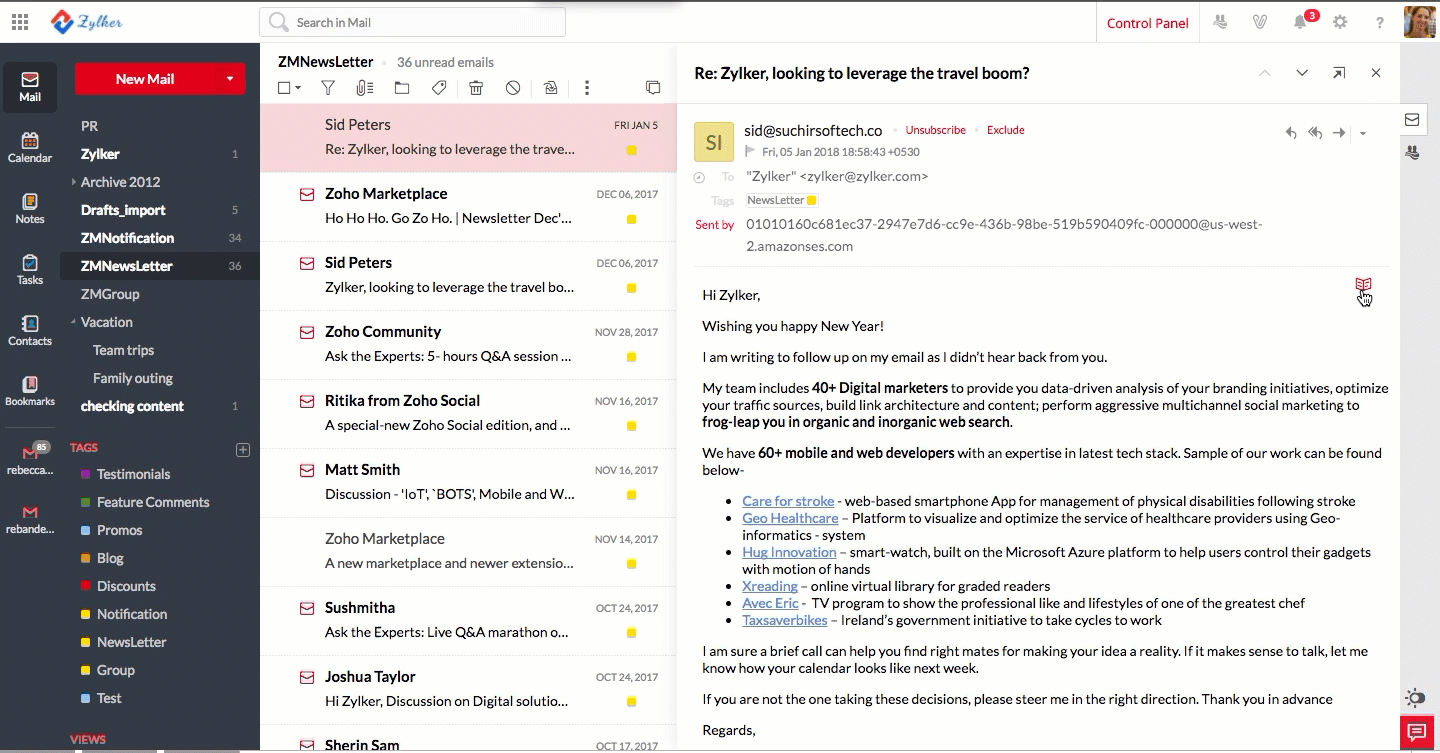Open the Calendar app in left sidebar
The width and height of the screenshot is (1440, 753).
click(30, 147)
